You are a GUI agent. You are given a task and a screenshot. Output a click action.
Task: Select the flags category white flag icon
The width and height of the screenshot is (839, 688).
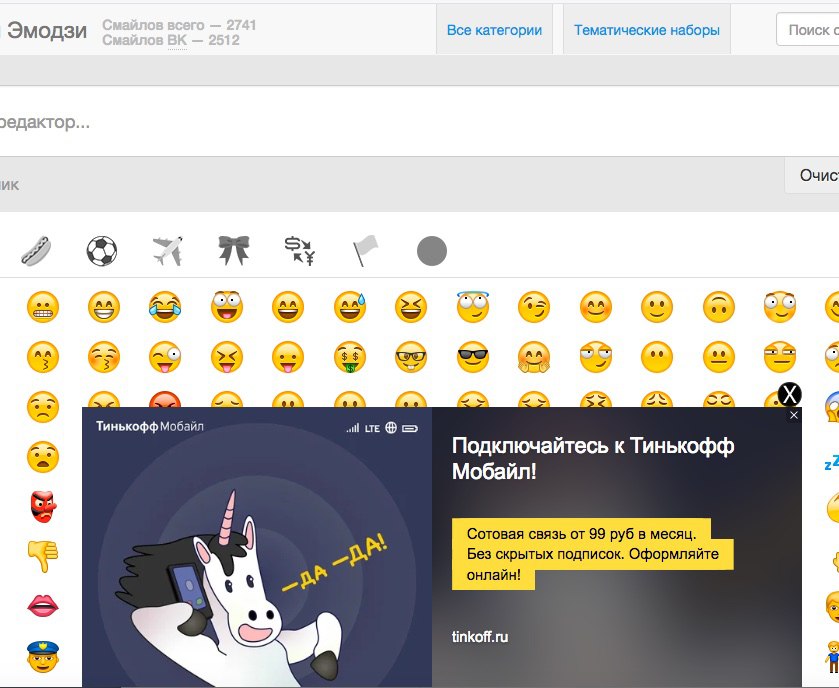(x=365, y=251)
